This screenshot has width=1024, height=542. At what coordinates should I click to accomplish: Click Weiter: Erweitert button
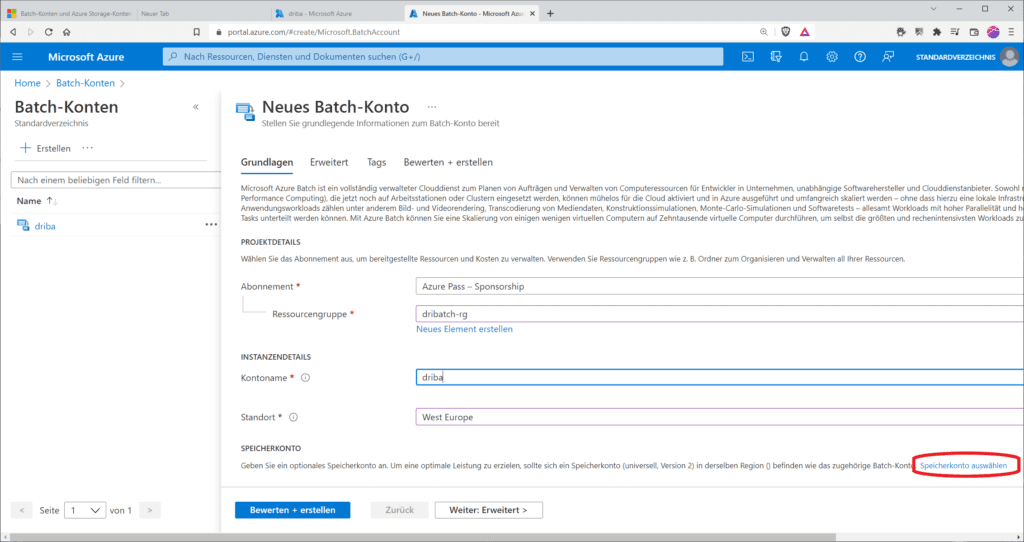point(488,510)
